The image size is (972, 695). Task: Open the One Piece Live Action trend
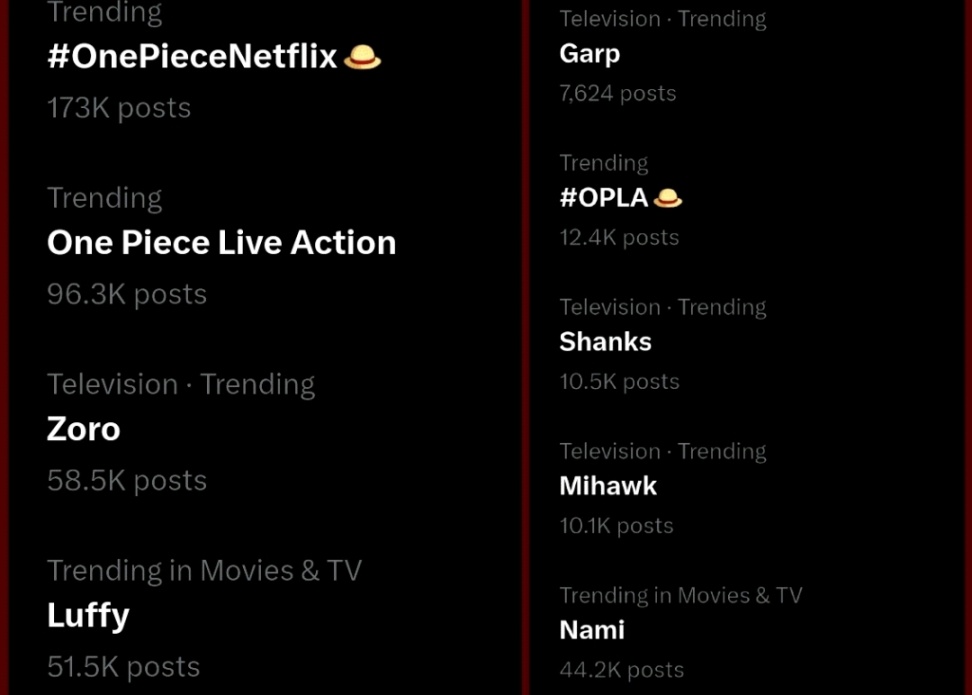pyautogui.click(x=221, y=243)
